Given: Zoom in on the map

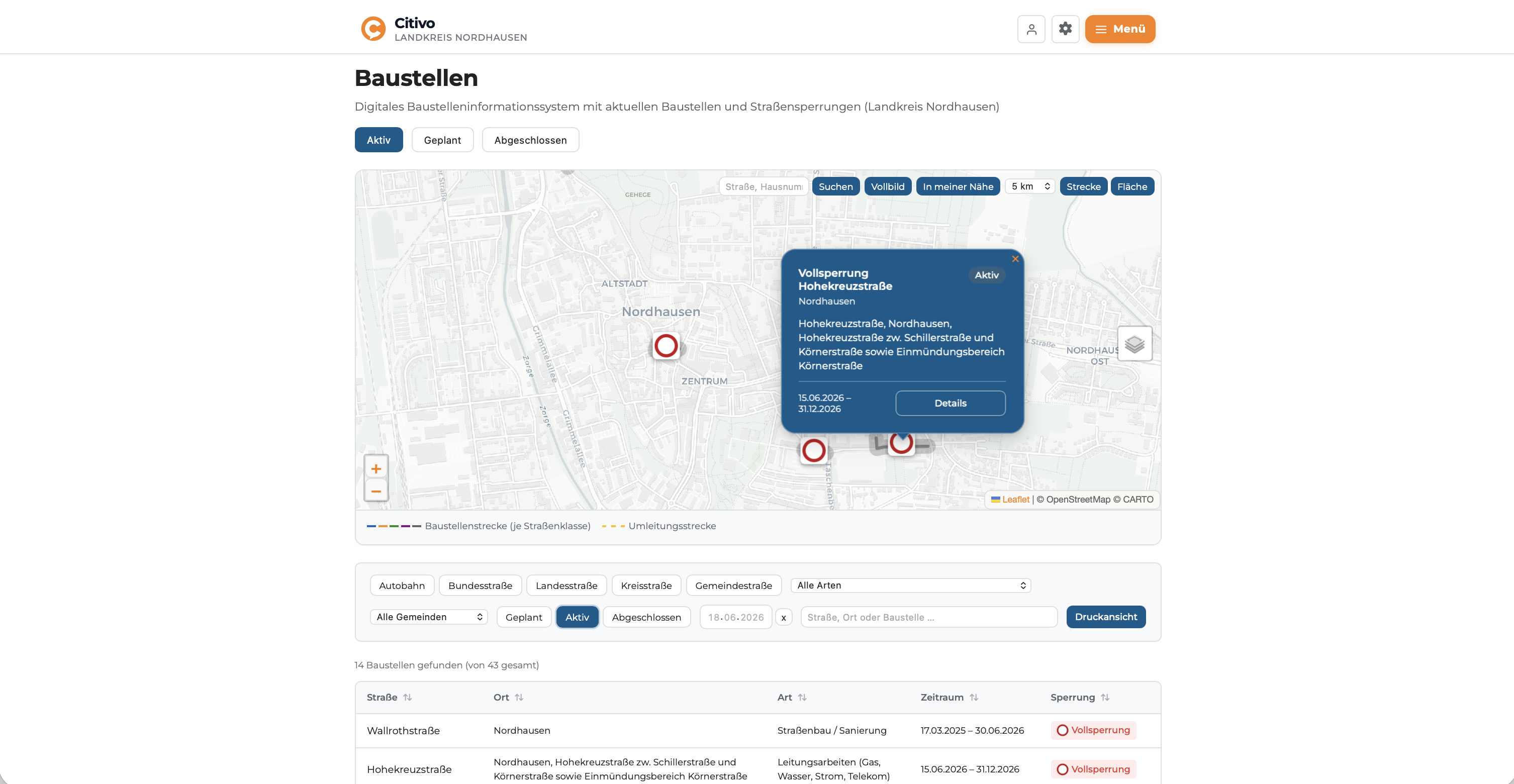Looking at the screenshot, I should tap(376, 468).
